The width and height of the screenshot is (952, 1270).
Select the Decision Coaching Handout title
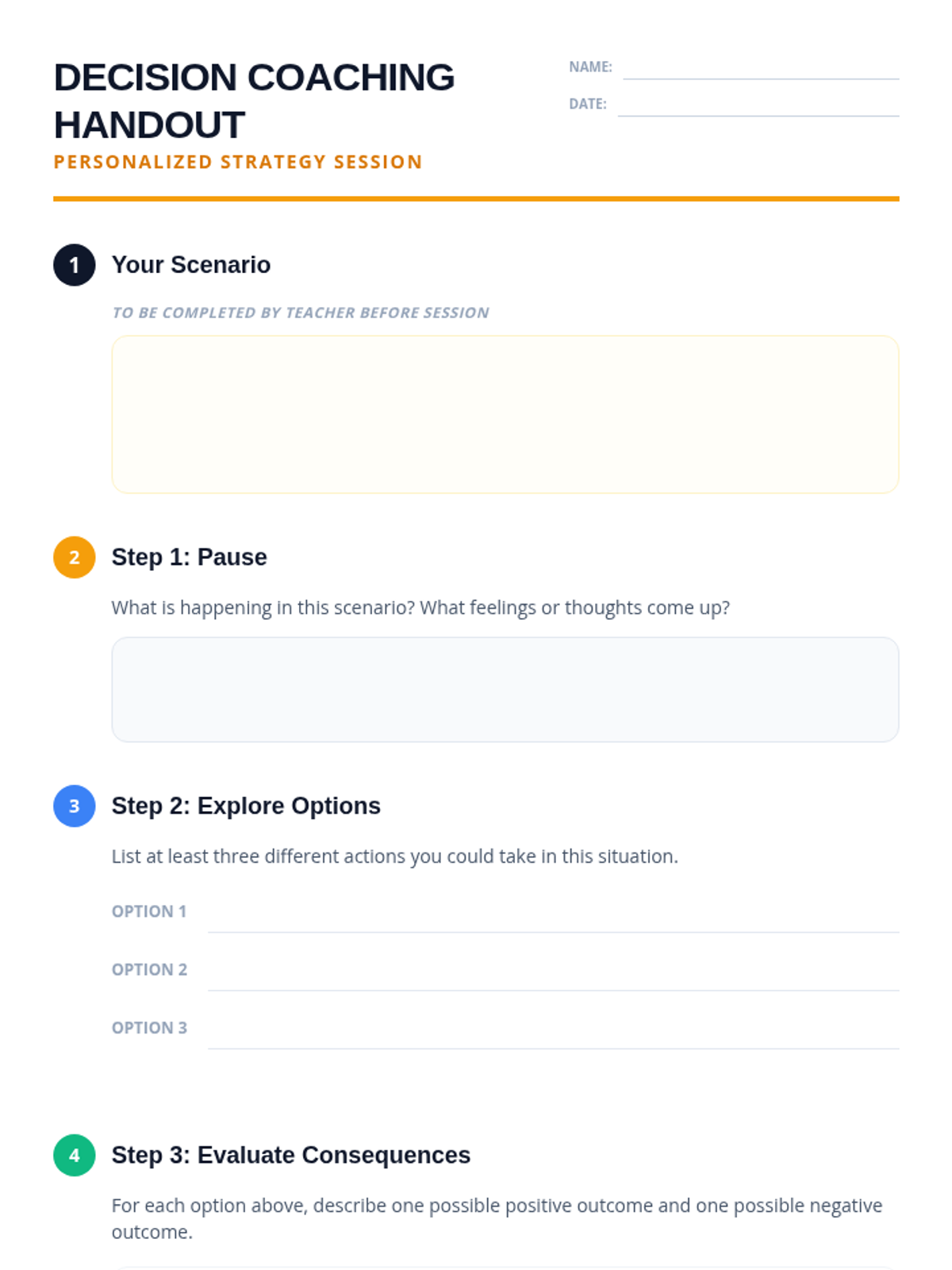point(254,101)
